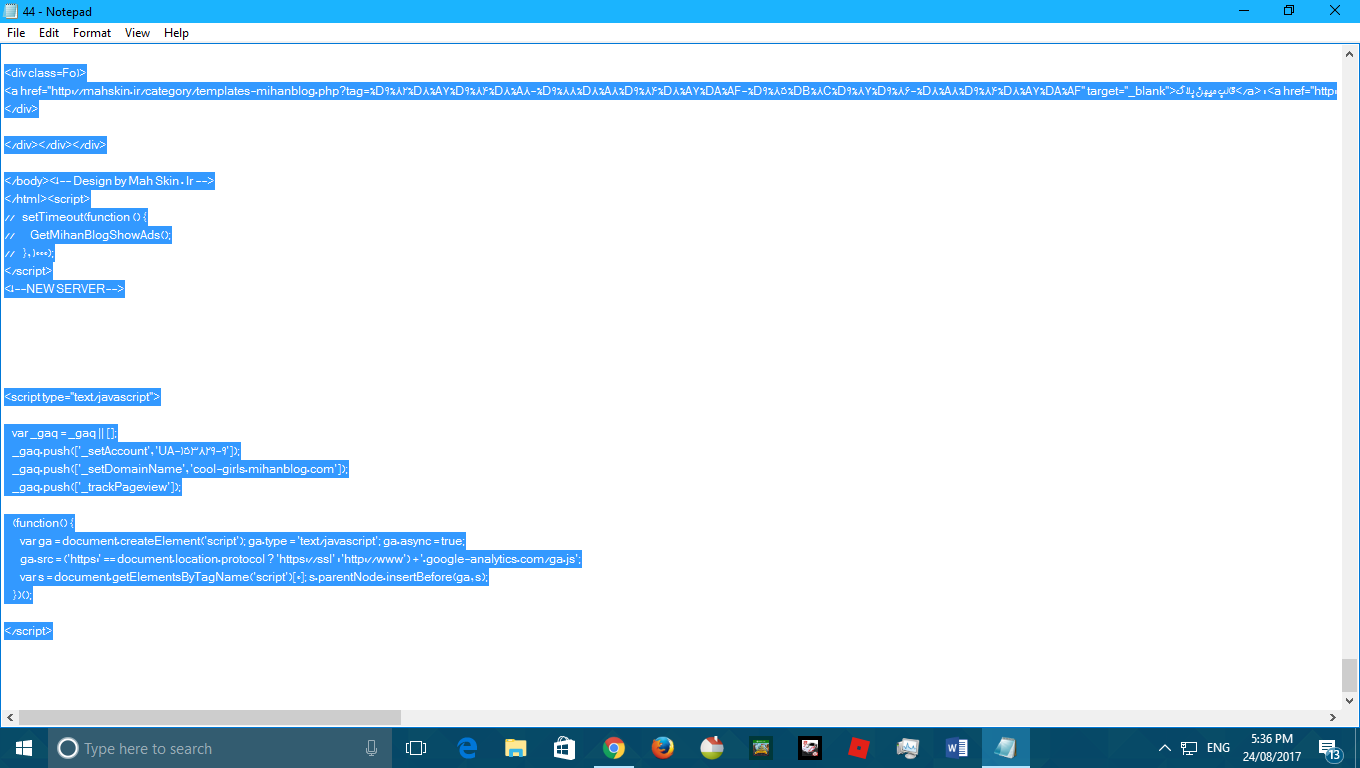Click the 'getElementsByTagName' line

coord(246,577)
